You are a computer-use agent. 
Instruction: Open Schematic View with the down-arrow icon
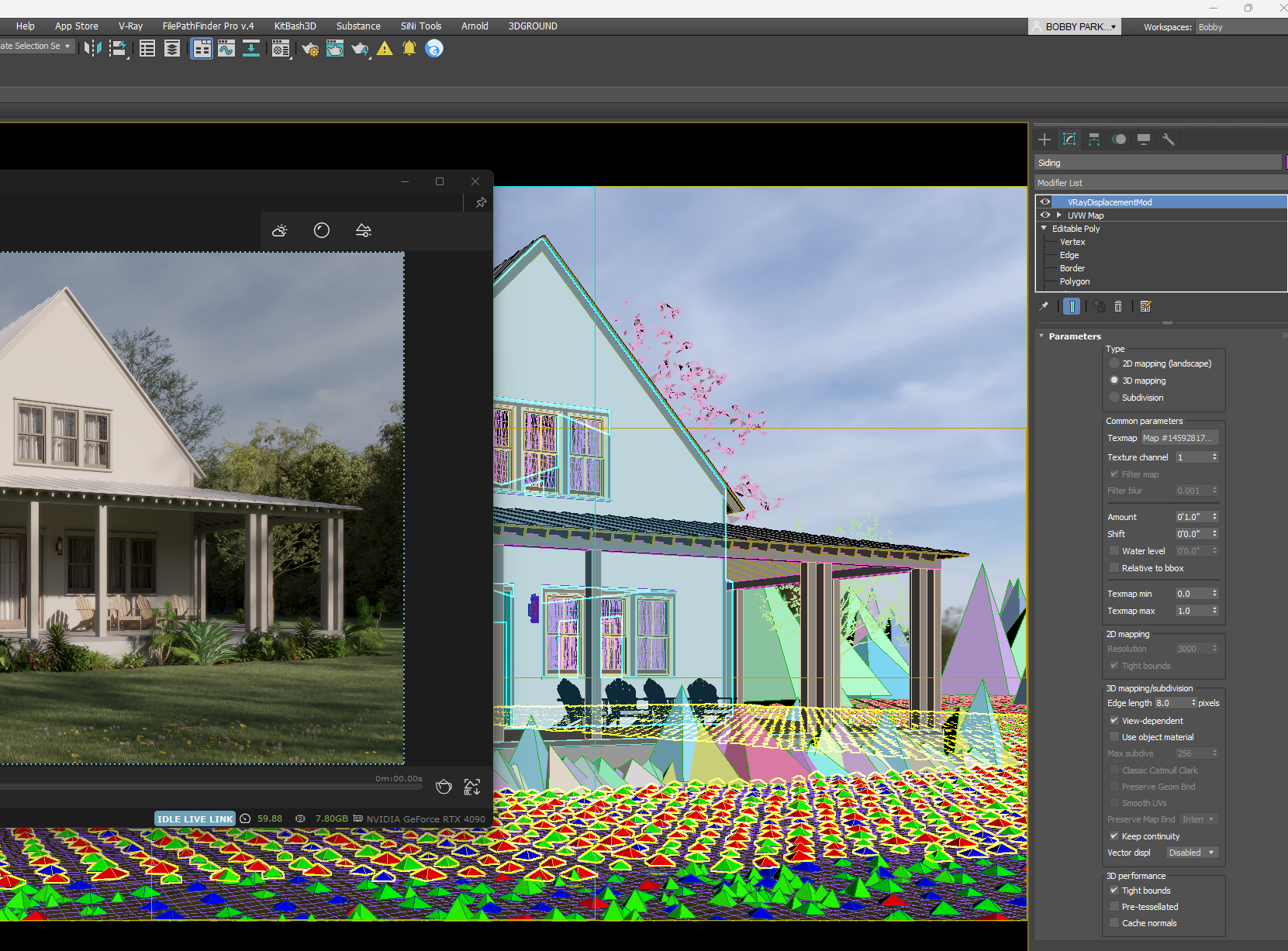[x=251, y=49]
